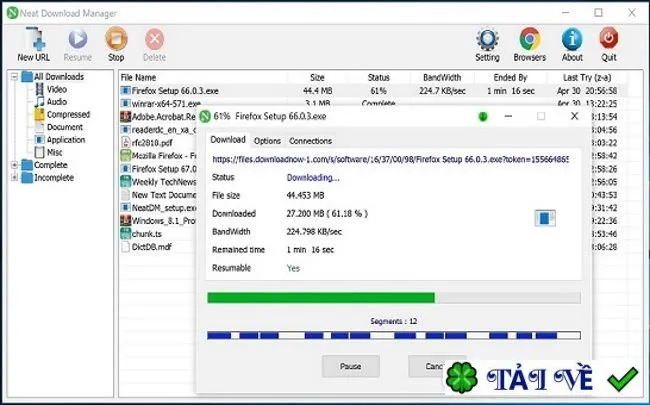The image size is (650, 405).
Task: Click the Windows_8.1_Pro file icon
Action: point(125,221)
